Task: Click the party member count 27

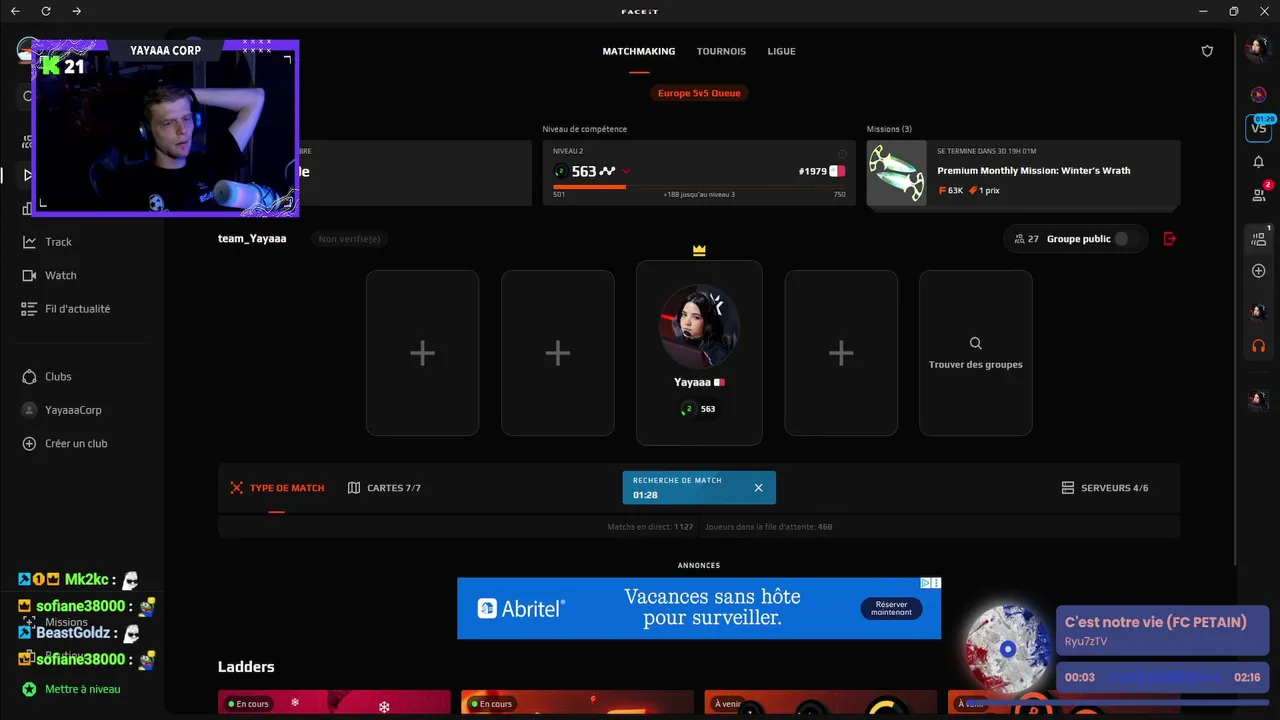Action: point(1027,239)
